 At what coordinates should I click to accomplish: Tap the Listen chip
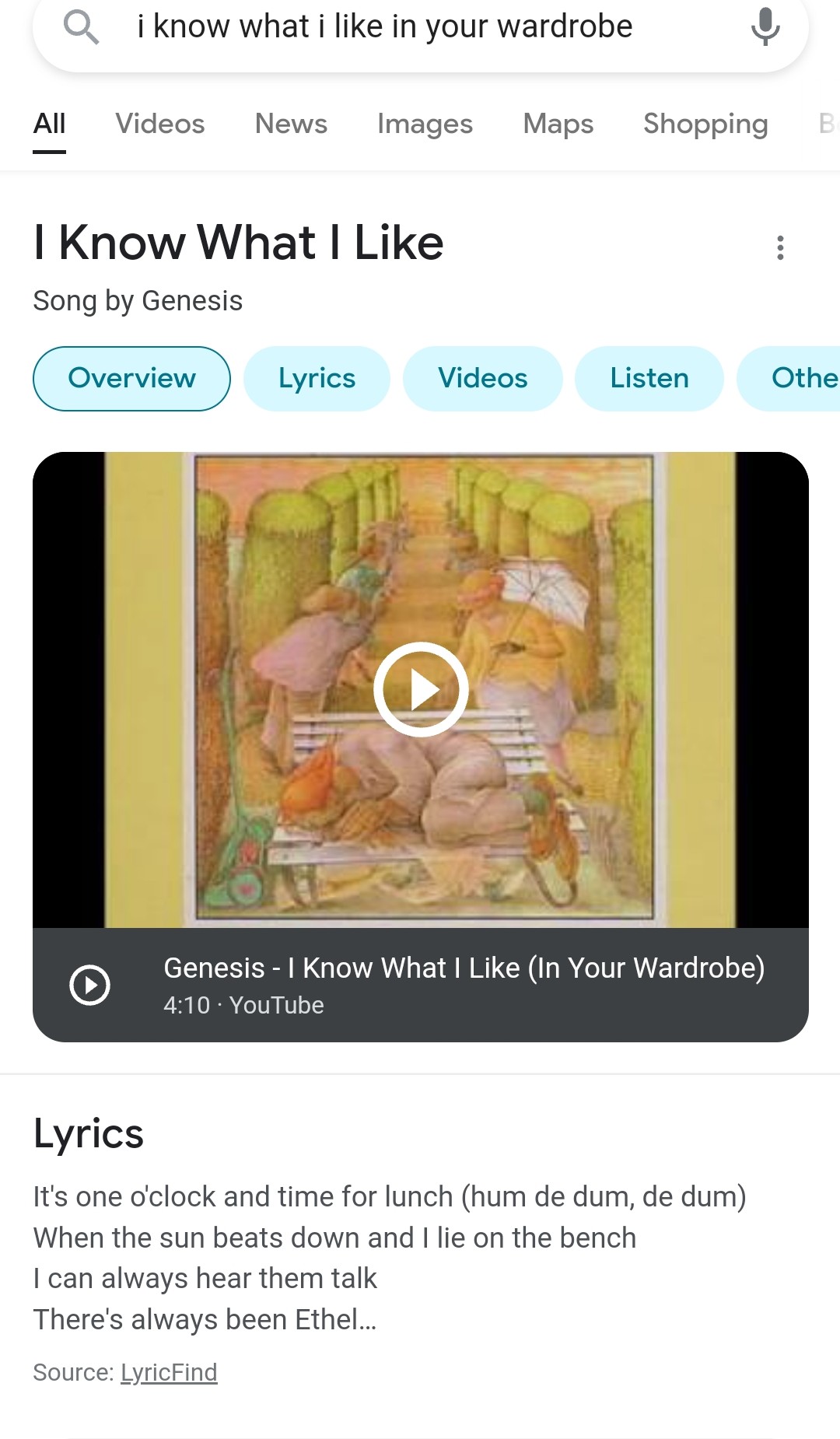(x=649, y=379)
